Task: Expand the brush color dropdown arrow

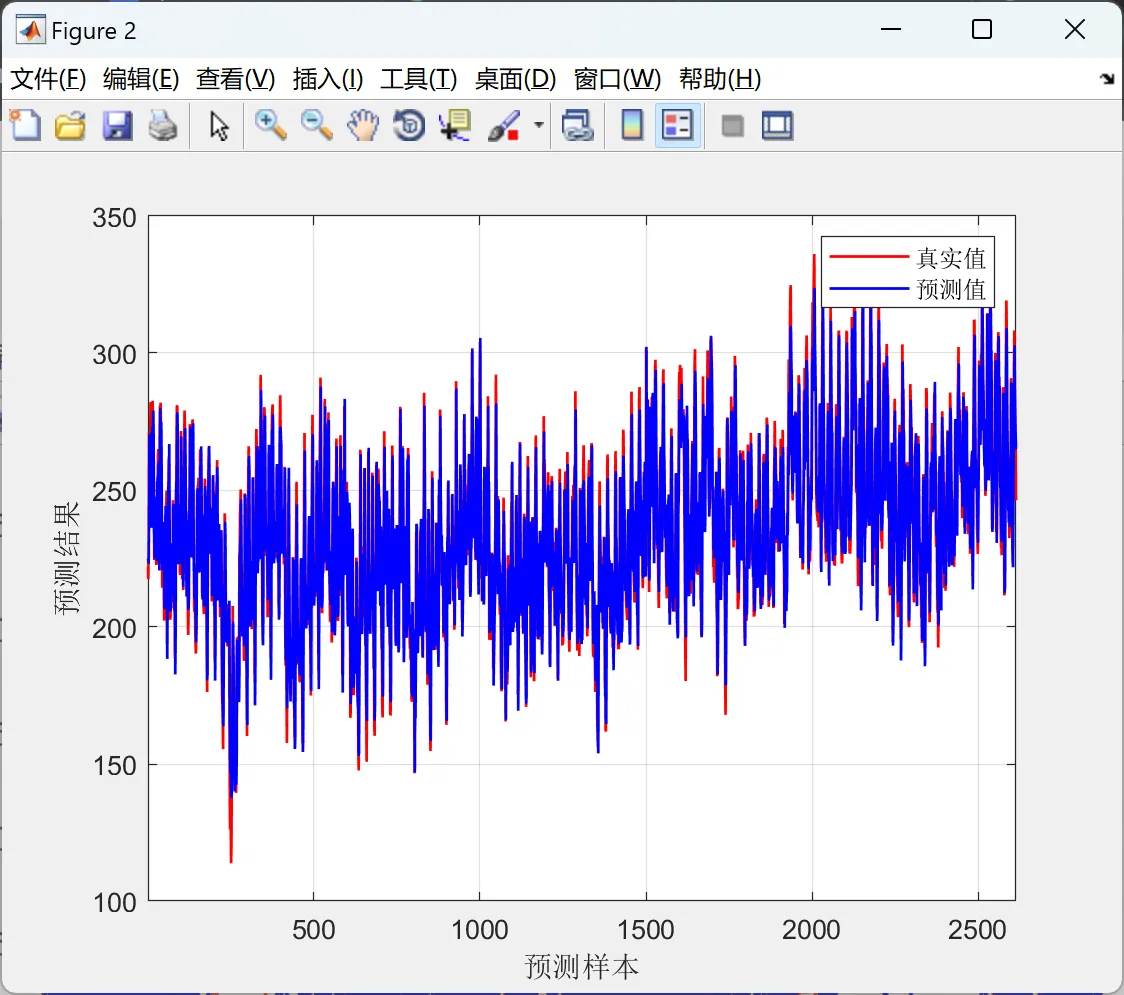Action: coord(538,125)
